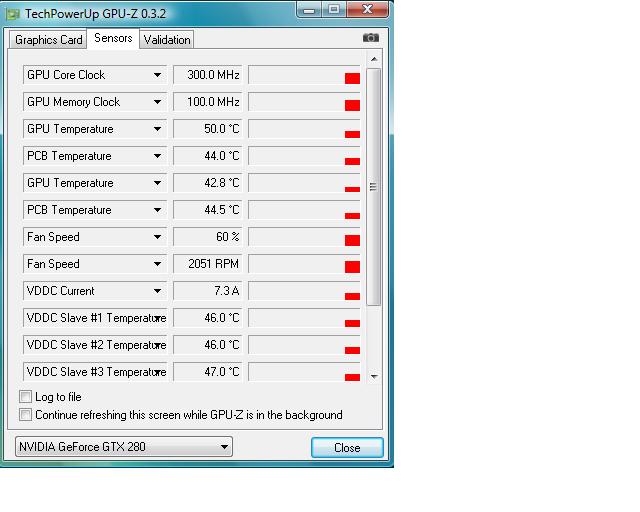Click the VDDC Current history graph
This screenshot has width=640, height=512.
click(x=304, y=290)
